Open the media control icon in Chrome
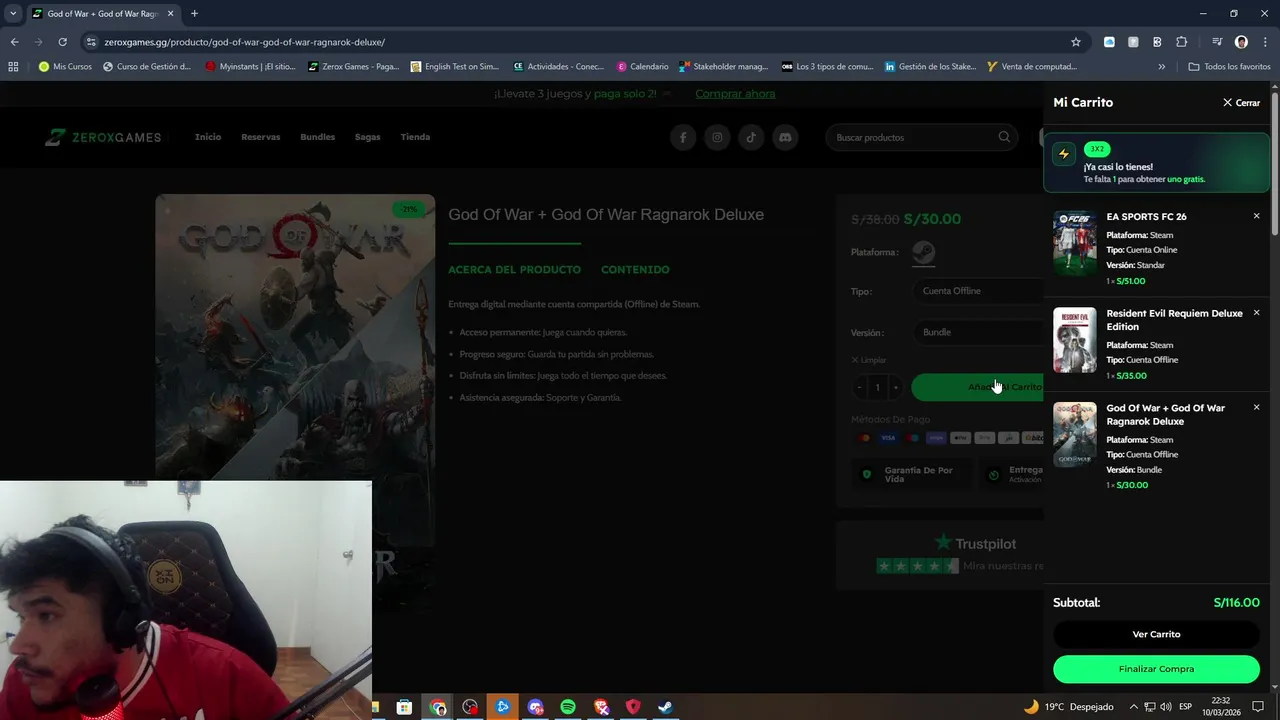 [1217, 42]
